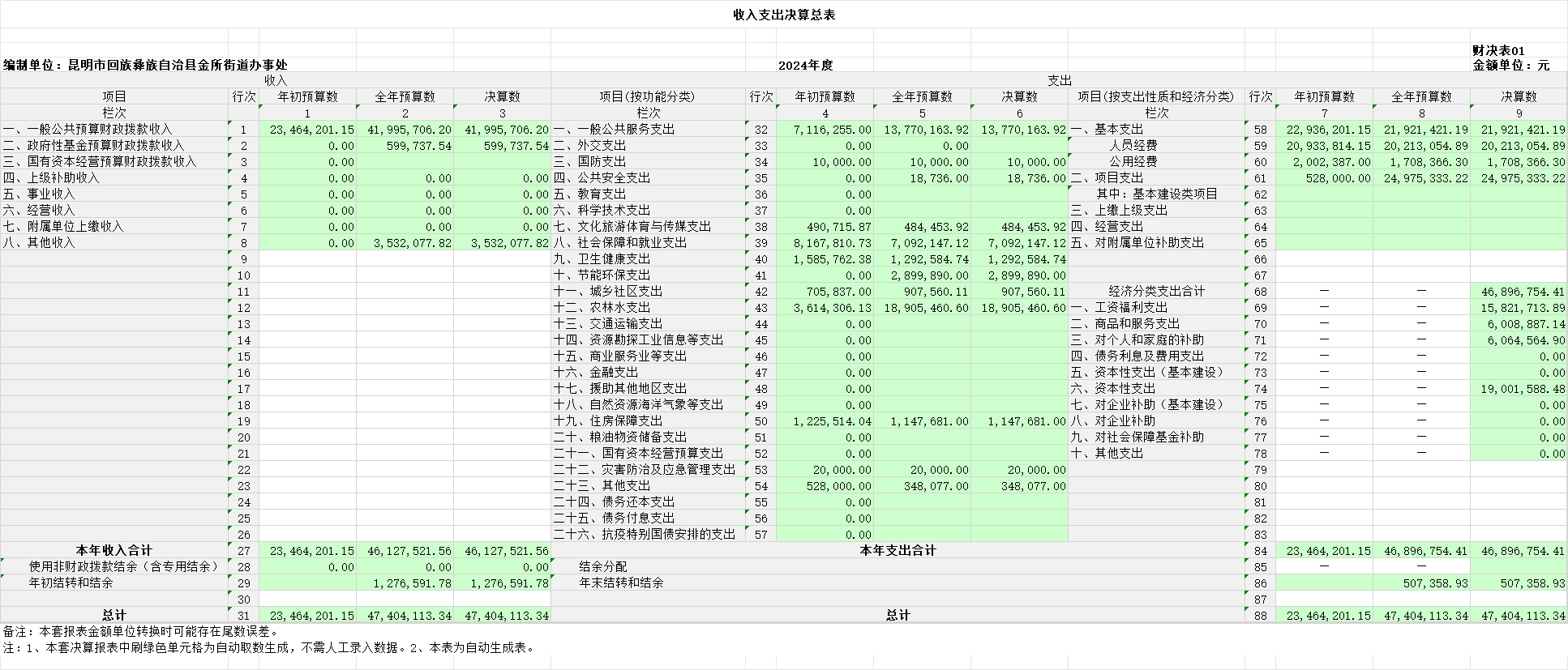Select the 项目(按支出性质和经济分类) header
Image resolution: width=1568 pixels, height=670 pixels.
1155,96
